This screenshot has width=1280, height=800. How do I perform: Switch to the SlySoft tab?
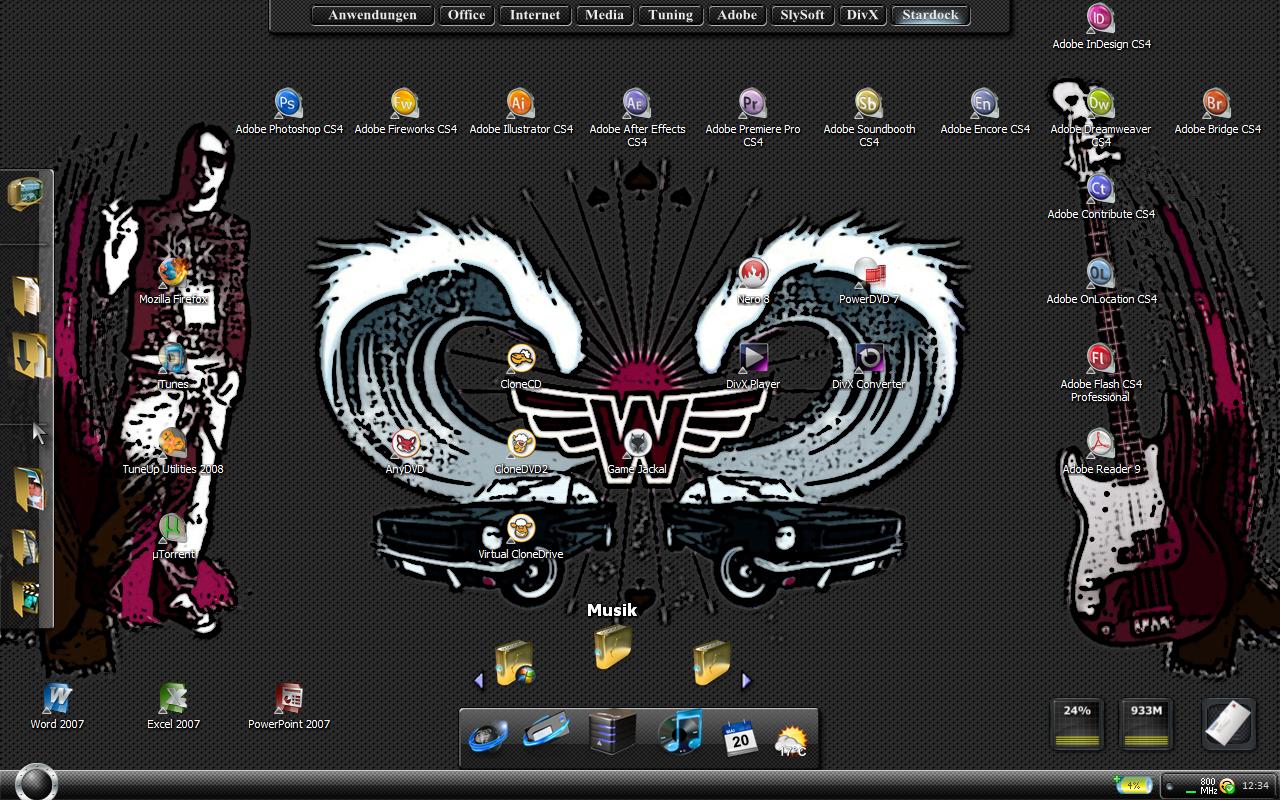click(802, 15)
